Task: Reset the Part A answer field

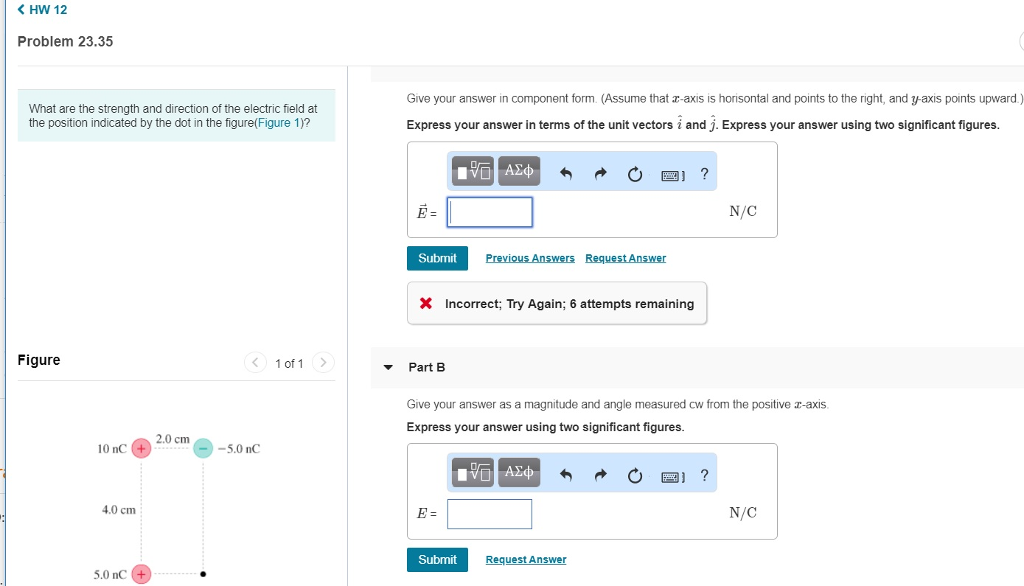Action: [x=635, y=174]
